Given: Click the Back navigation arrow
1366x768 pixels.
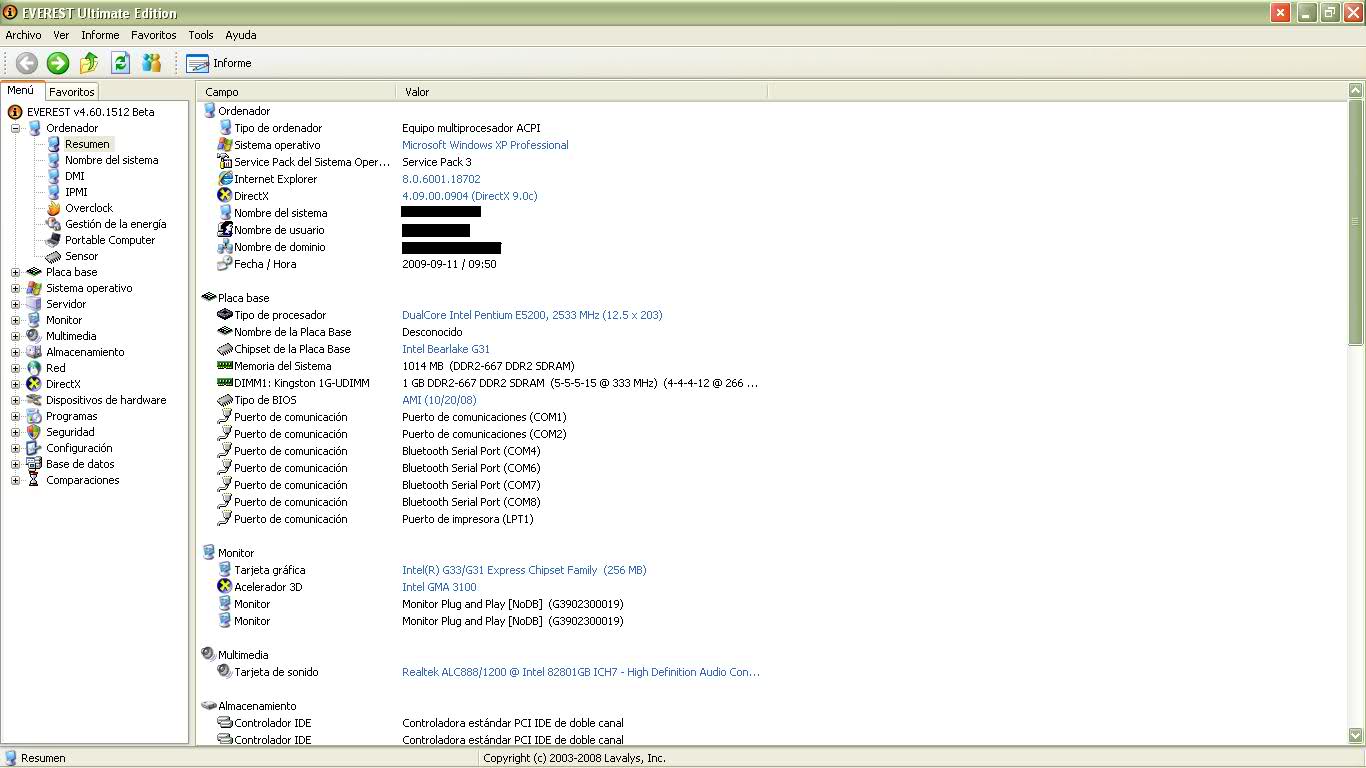Looking at the screenshot, I should pos(27,63).
